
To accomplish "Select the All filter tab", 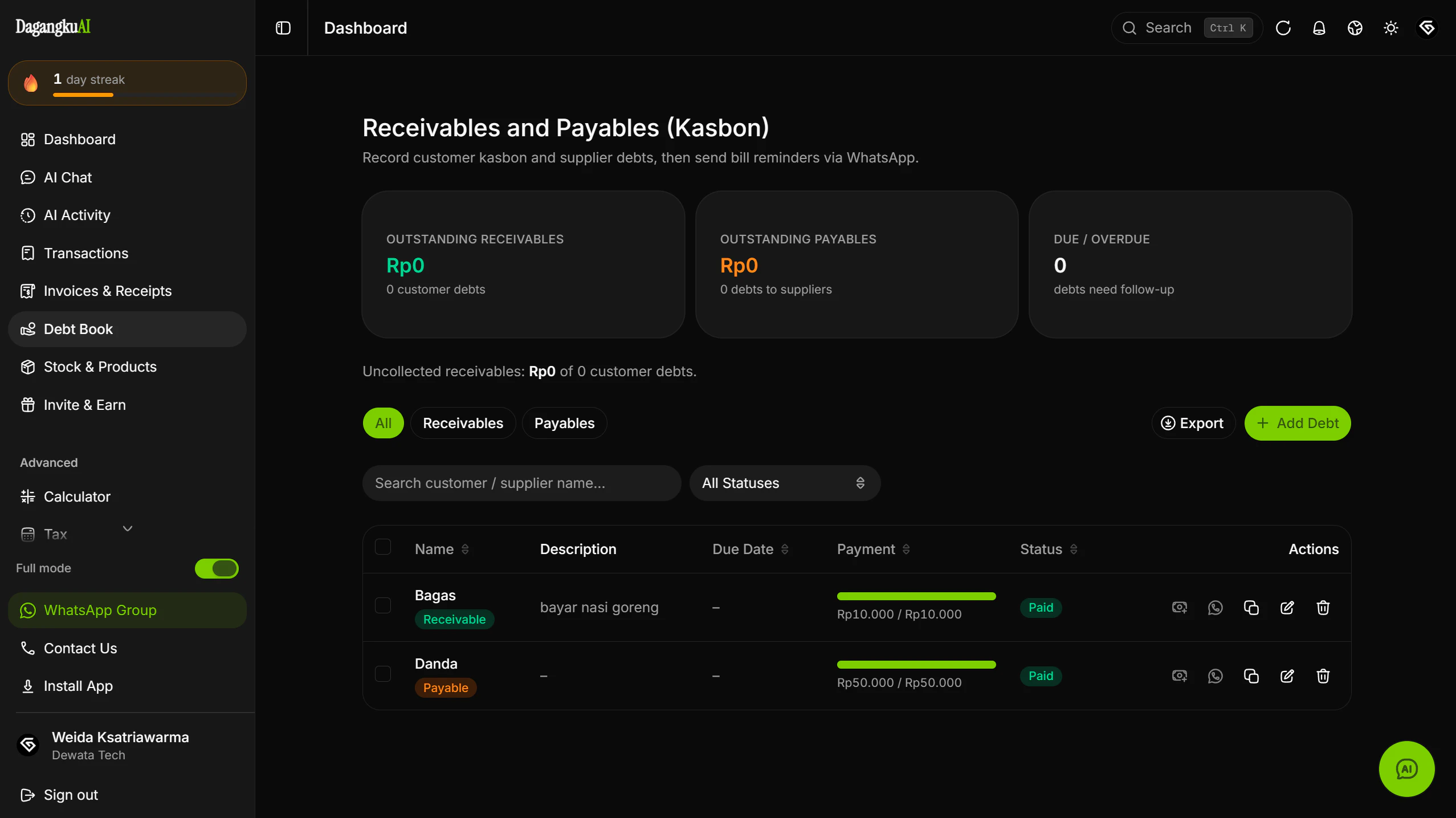I will point(384,423).
